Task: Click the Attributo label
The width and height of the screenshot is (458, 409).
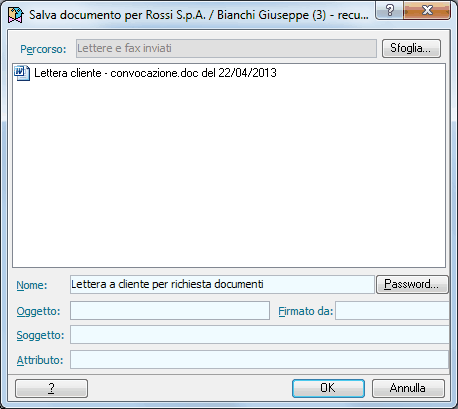Action: point(40,360)
